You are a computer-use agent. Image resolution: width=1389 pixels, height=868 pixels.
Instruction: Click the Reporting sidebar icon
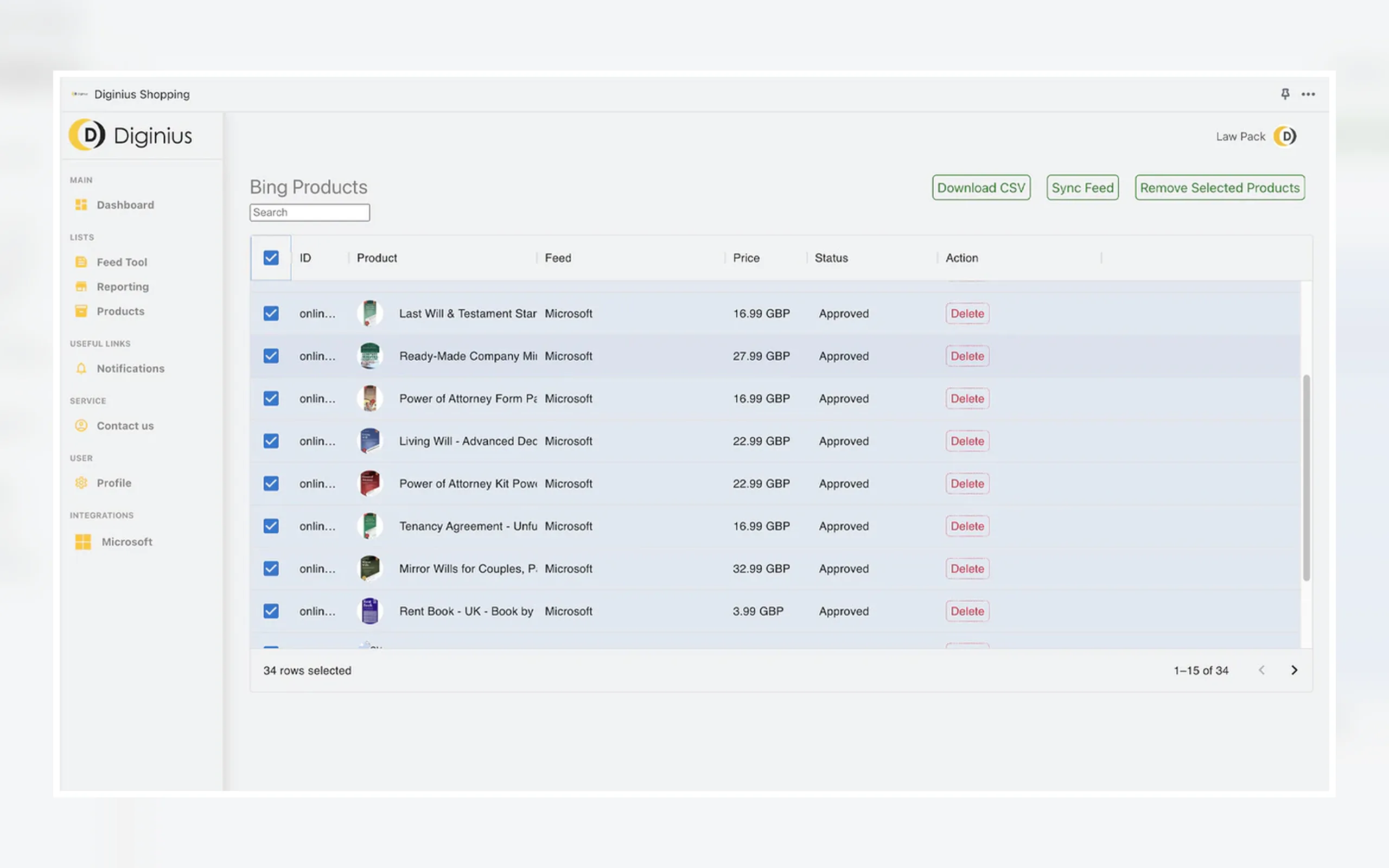pos(81,286)
